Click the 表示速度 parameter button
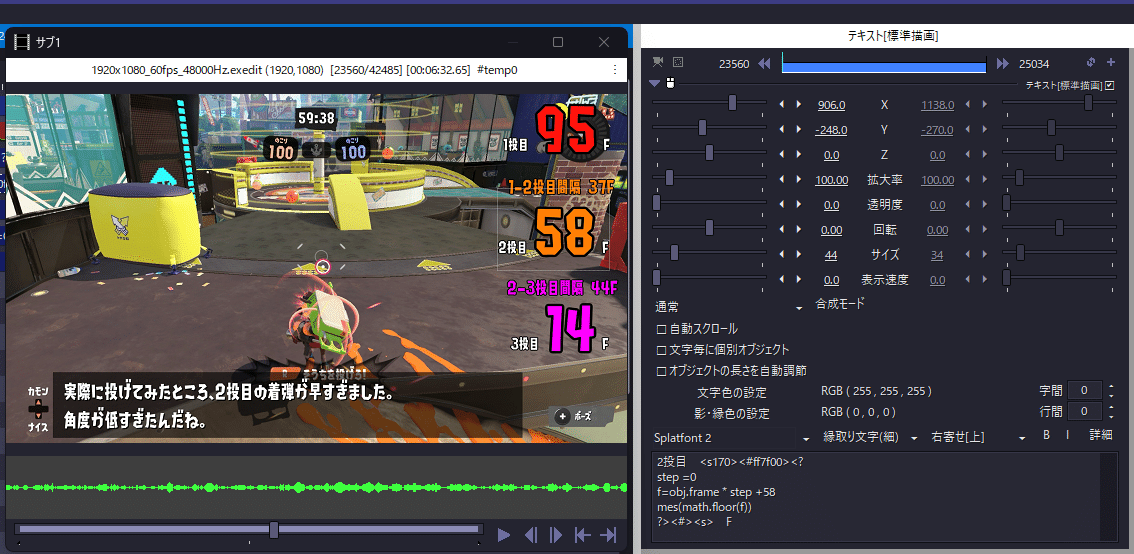 pyautogui.click(x=884, y=280)
